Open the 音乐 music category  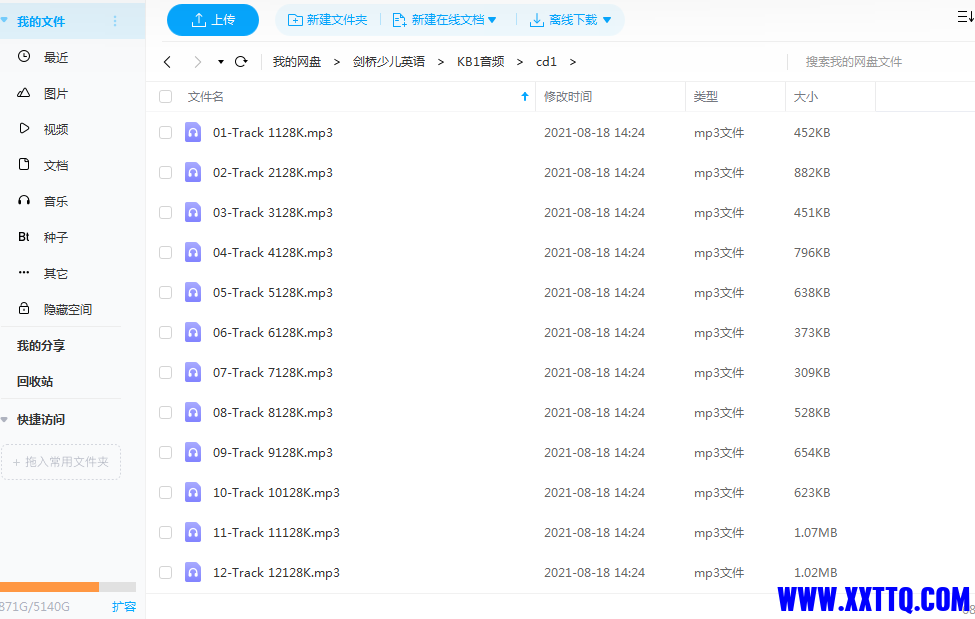(x=56, y=201)
